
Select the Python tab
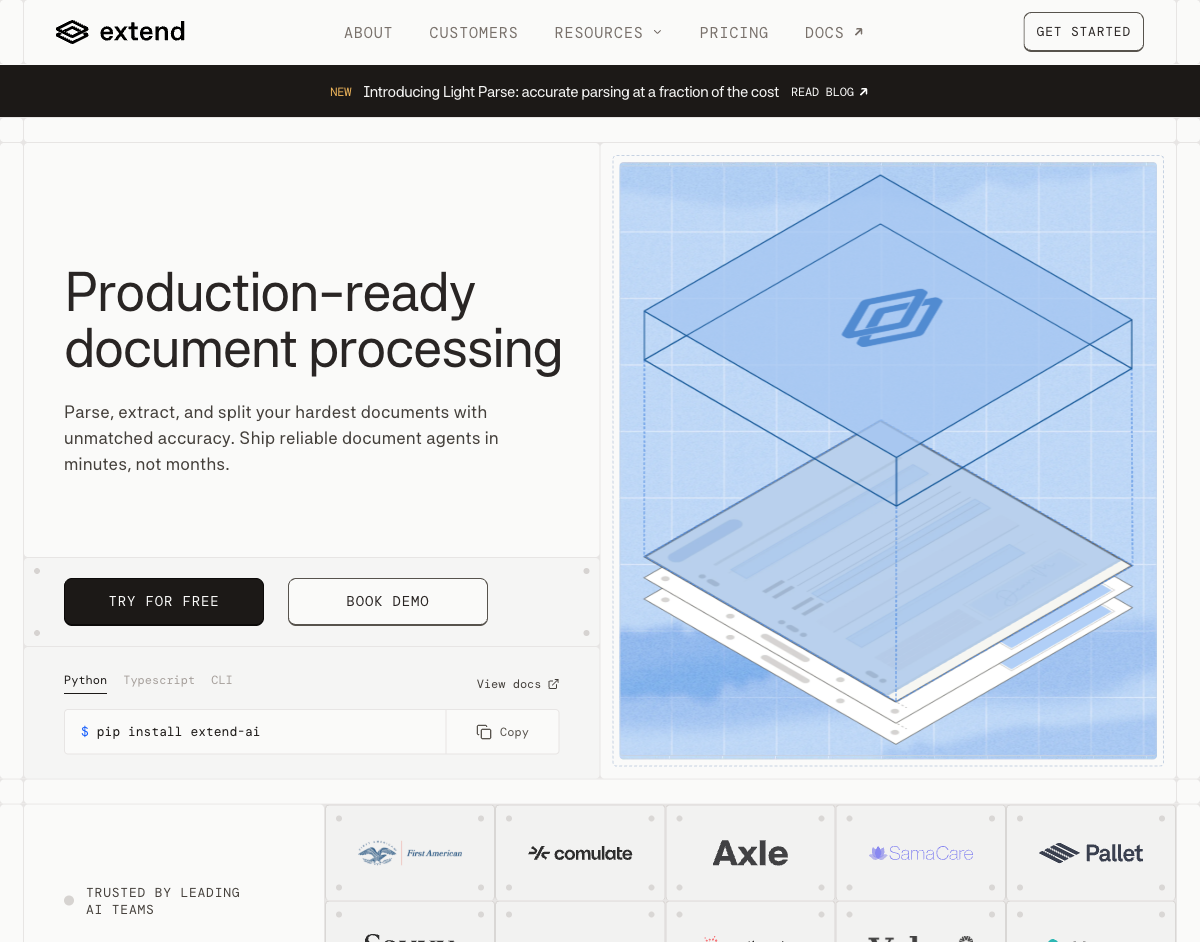(86, 680)
